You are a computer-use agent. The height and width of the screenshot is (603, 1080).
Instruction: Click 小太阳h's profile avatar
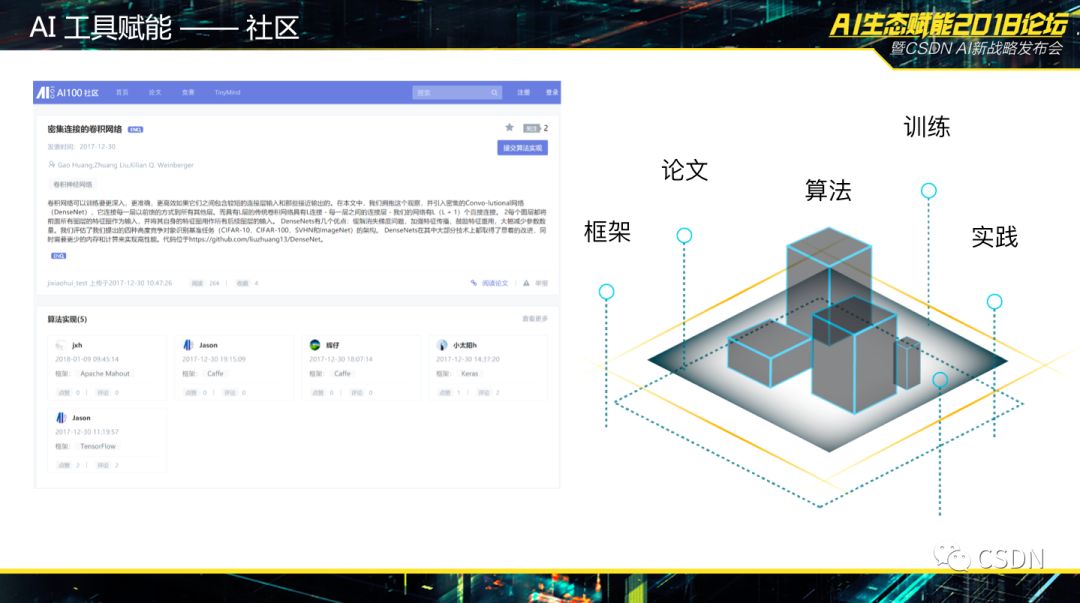441,344
